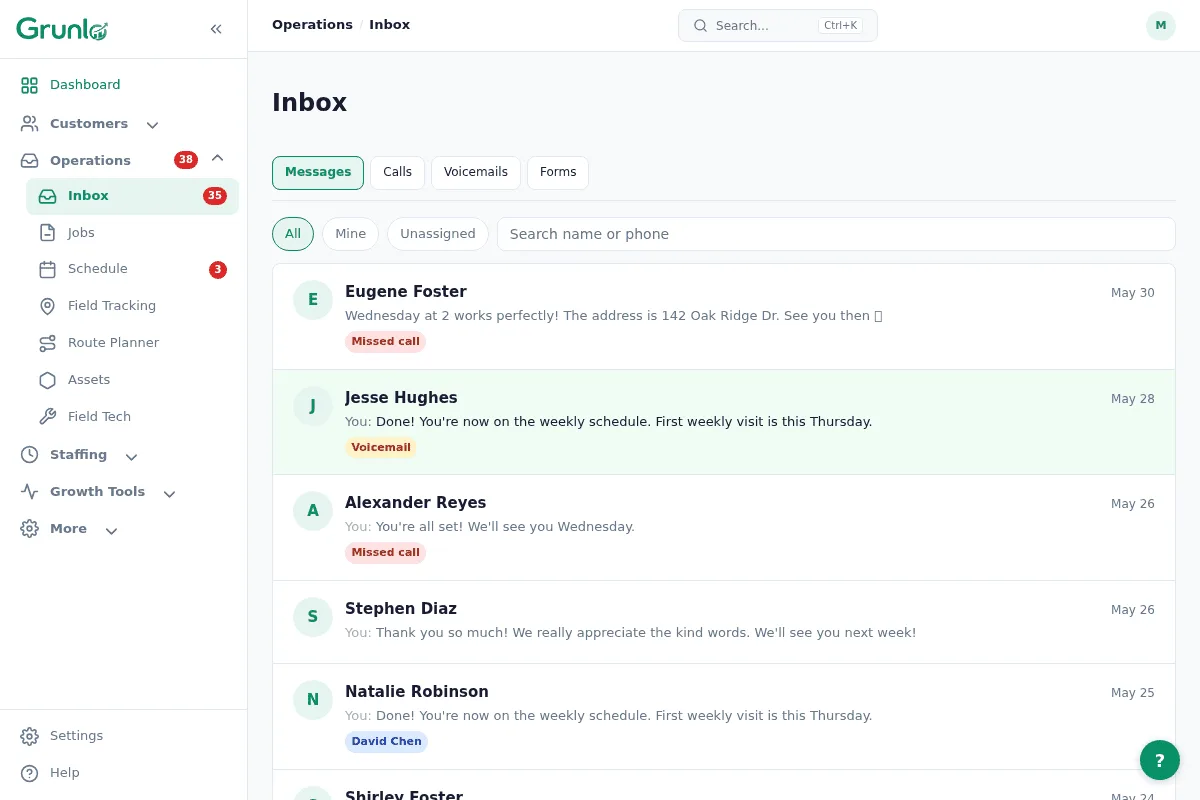Click the More gear icon
1200x800 pixels.
30,529
